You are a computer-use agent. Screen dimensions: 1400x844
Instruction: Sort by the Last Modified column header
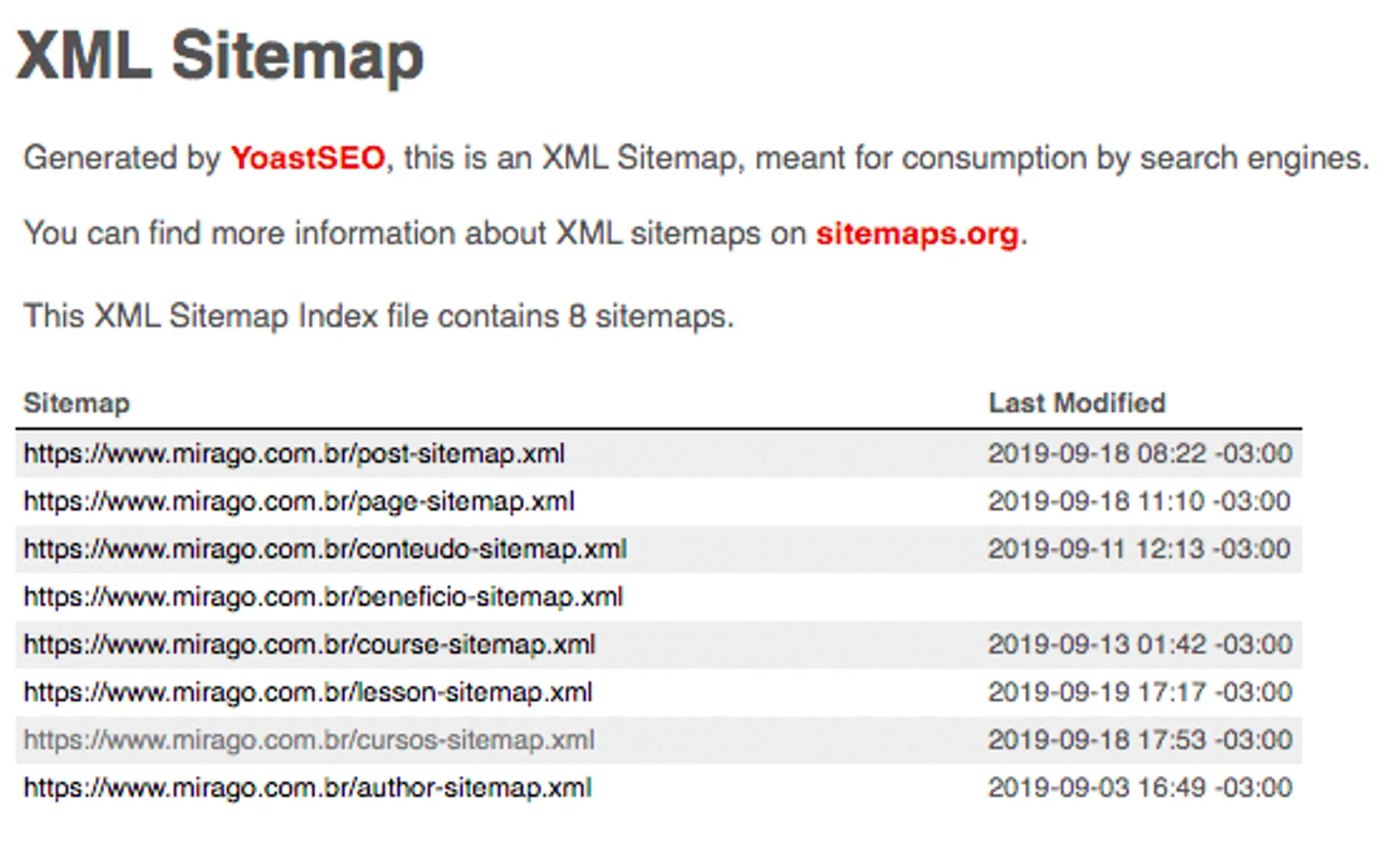click(x=1076, y=403)
